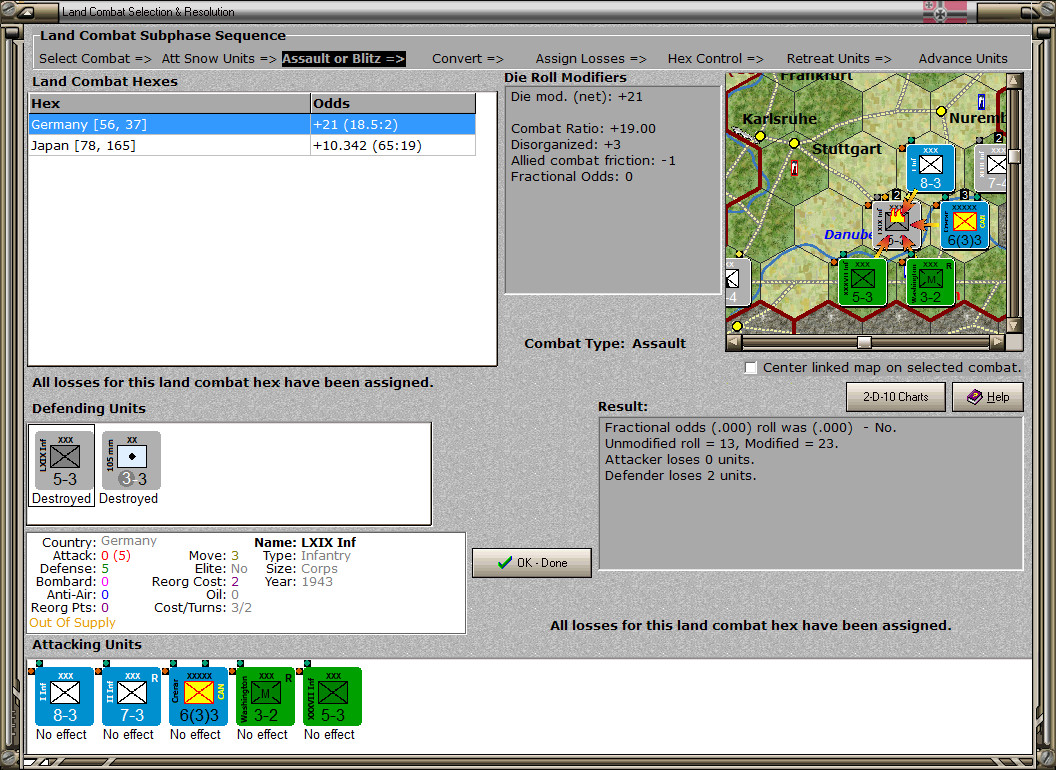Select the destroyed LXIX Inf defending unit
This screenshot has height=770, width=1056.
tap(65, 460)
